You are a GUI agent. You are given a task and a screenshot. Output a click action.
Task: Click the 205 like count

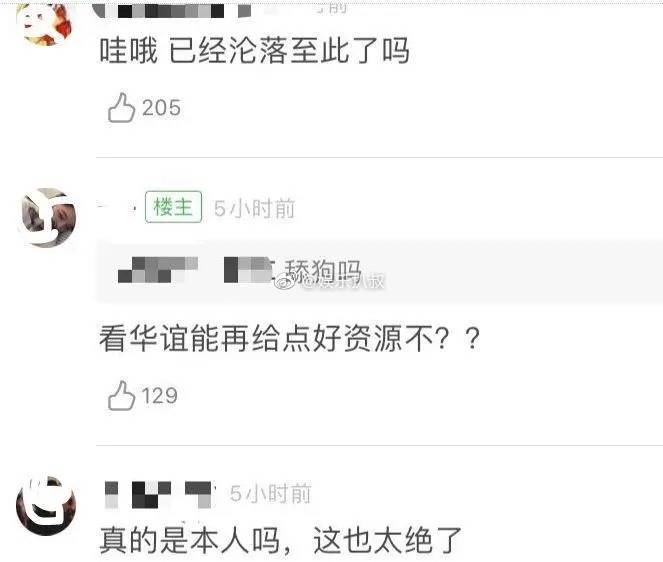coord(162,108)
